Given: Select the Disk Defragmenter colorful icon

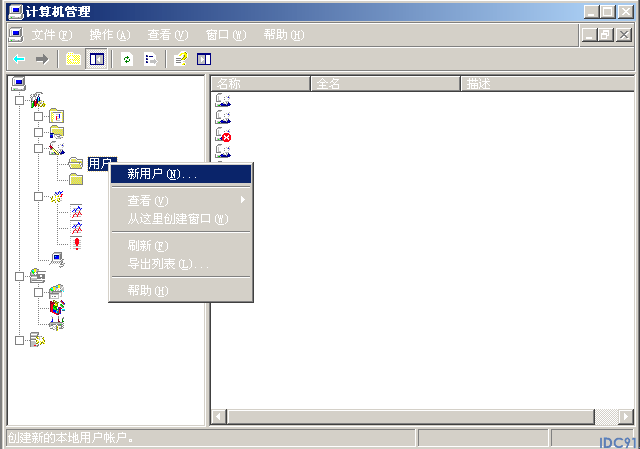Looking at the screenshot, I should (x=57, y=307).
